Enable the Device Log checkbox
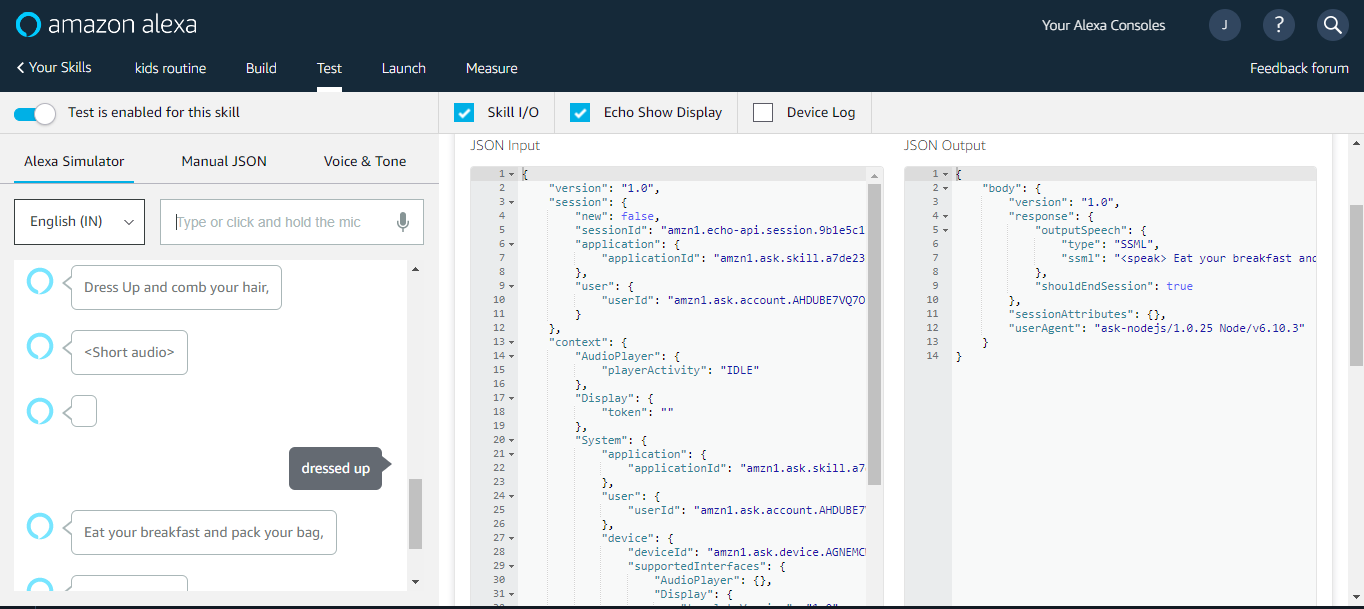The image size is (1364, 609). coord(763,112)
